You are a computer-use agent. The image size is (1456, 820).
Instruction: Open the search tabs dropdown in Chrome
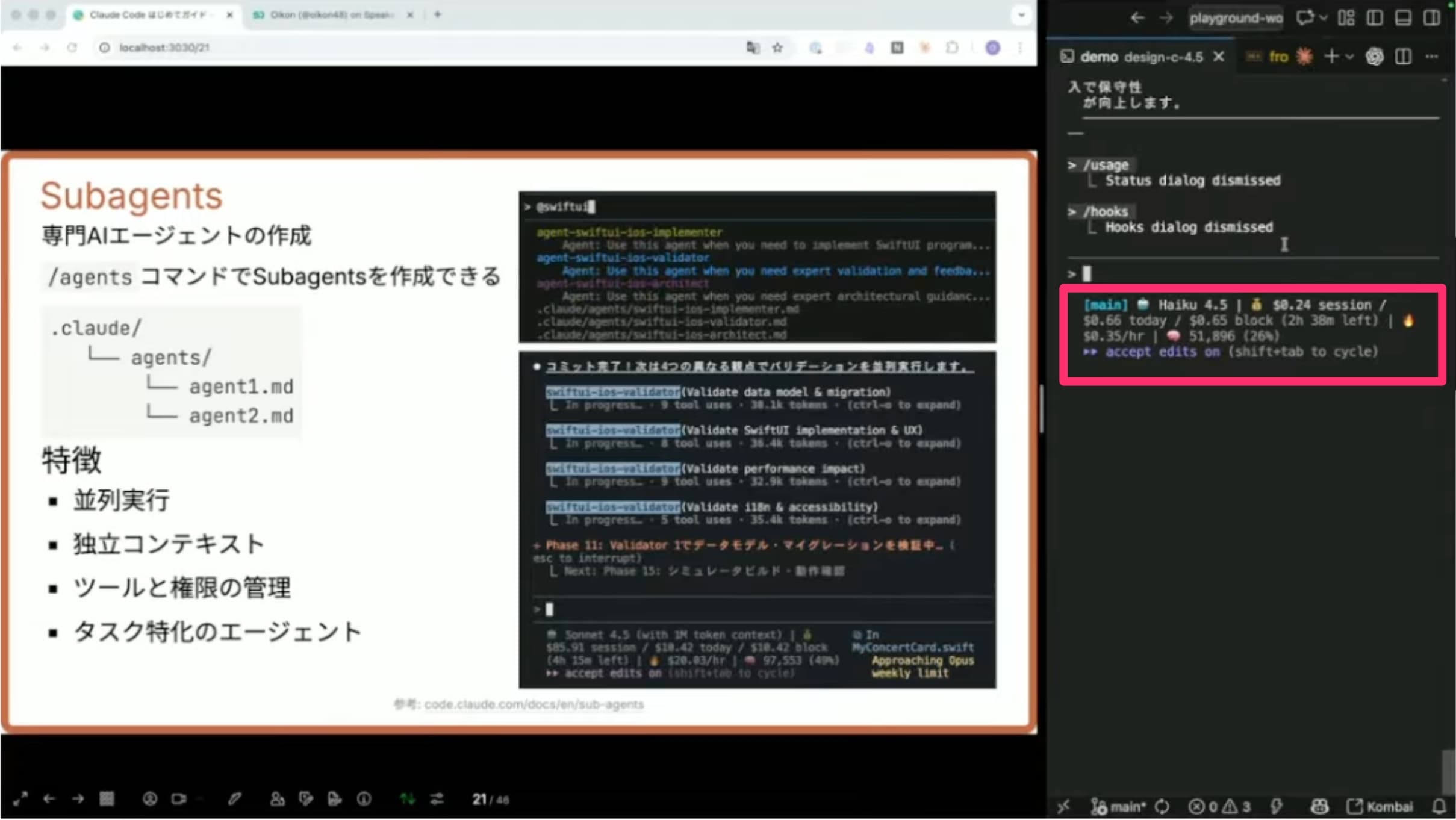(x=1020, y=15)
